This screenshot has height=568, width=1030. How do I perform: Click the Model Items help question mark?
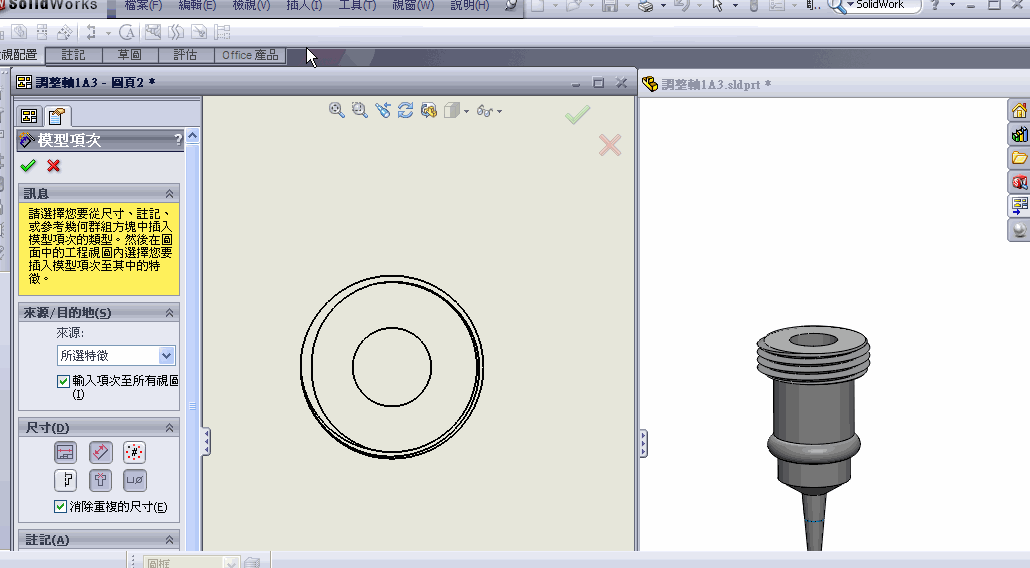(177, 139)
